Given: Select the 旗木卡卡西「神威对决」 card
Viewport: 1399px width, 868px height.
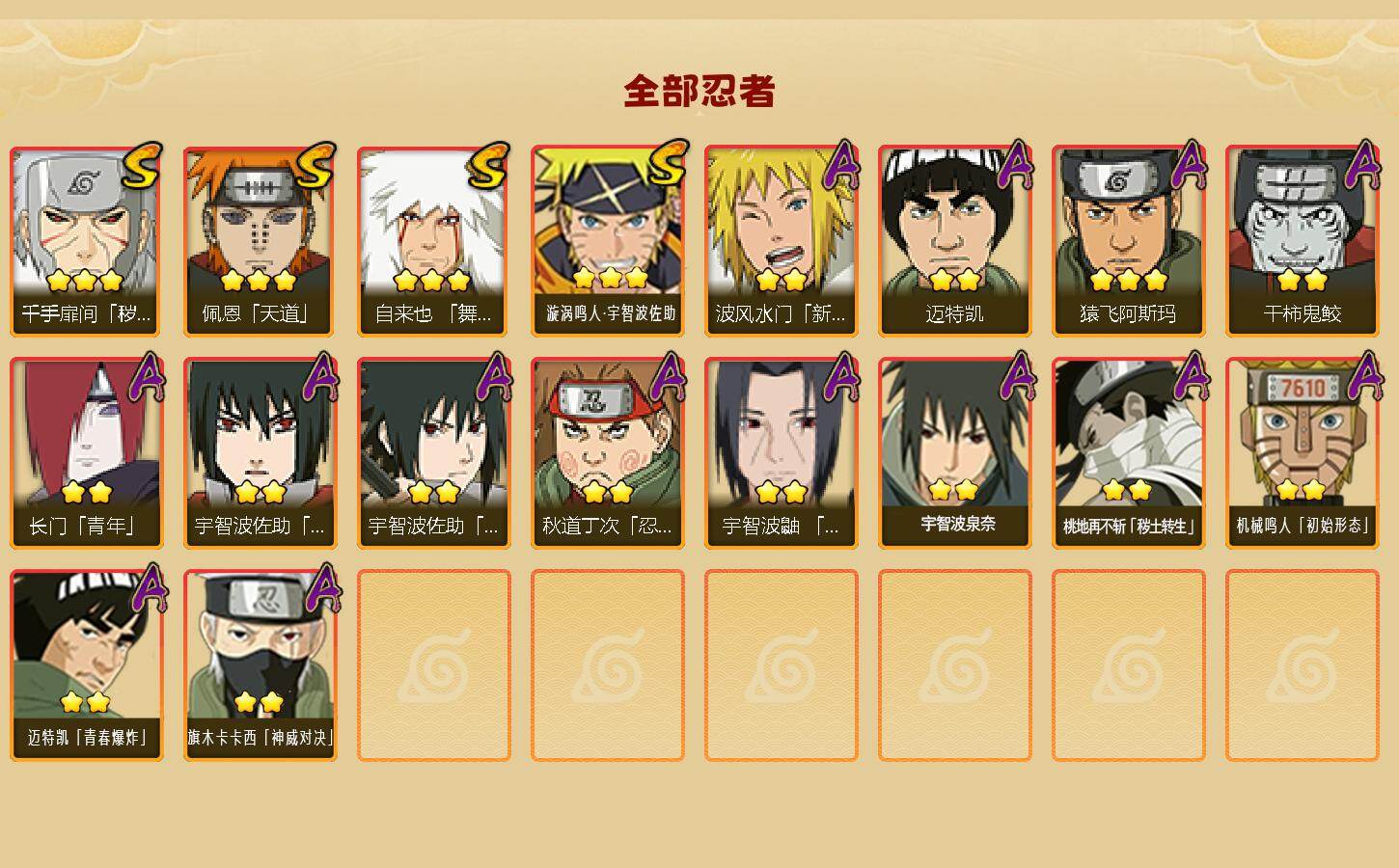Looking at the screenshot, I should pyautogui.click(x=260, y=665).
